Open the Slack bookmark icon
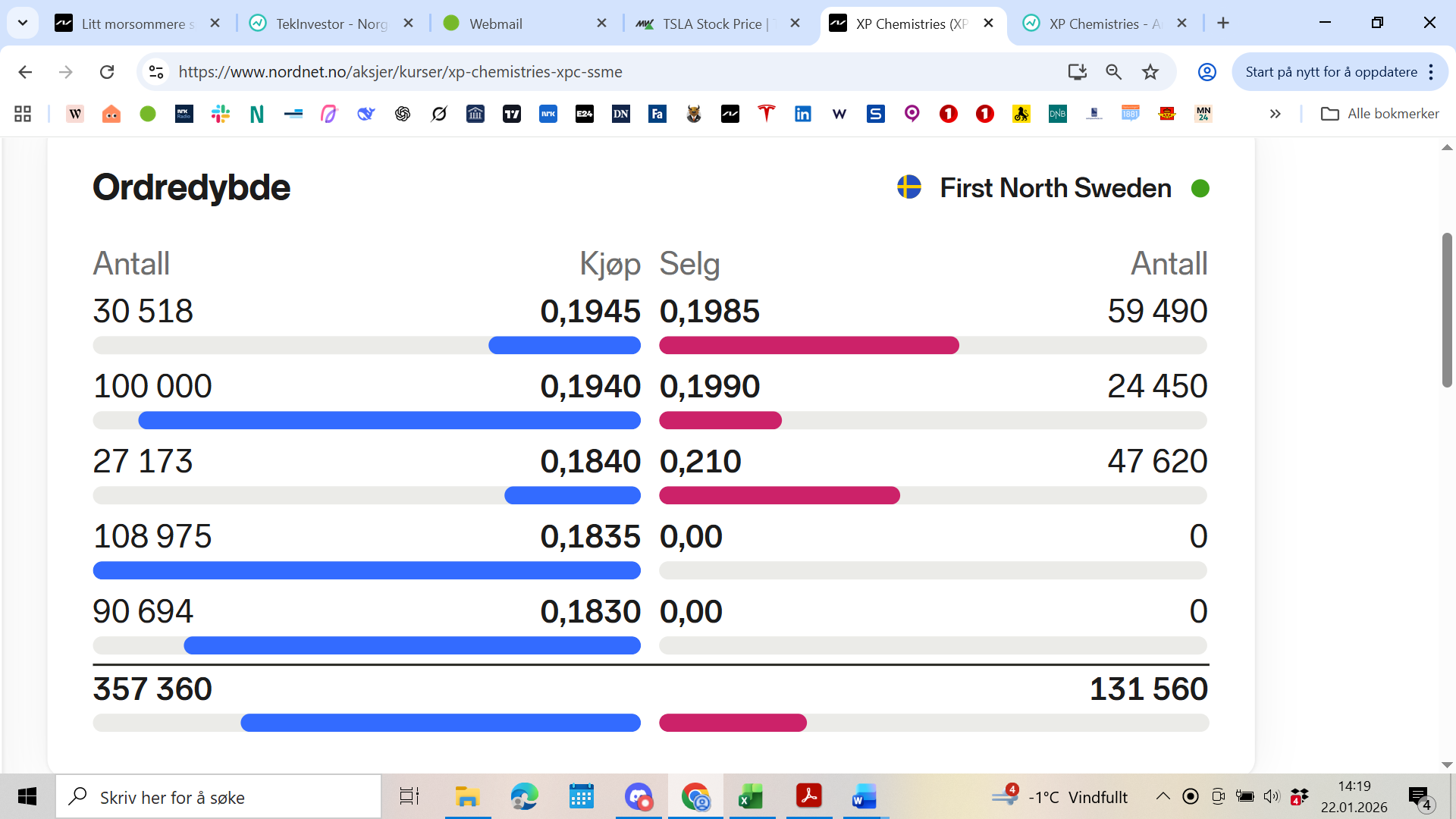The height and width of the screenshot is (819, 1456). (x=221, y=114)
